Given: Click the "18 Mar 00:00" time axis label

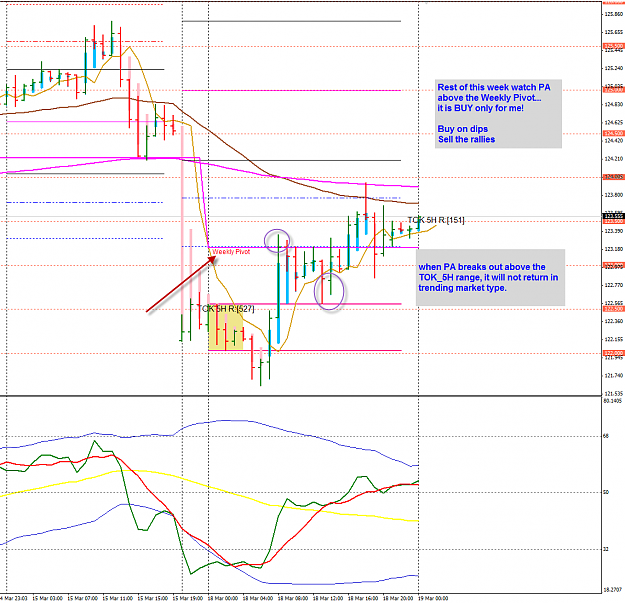Looking at the screenshot, I should coord(223,598).
